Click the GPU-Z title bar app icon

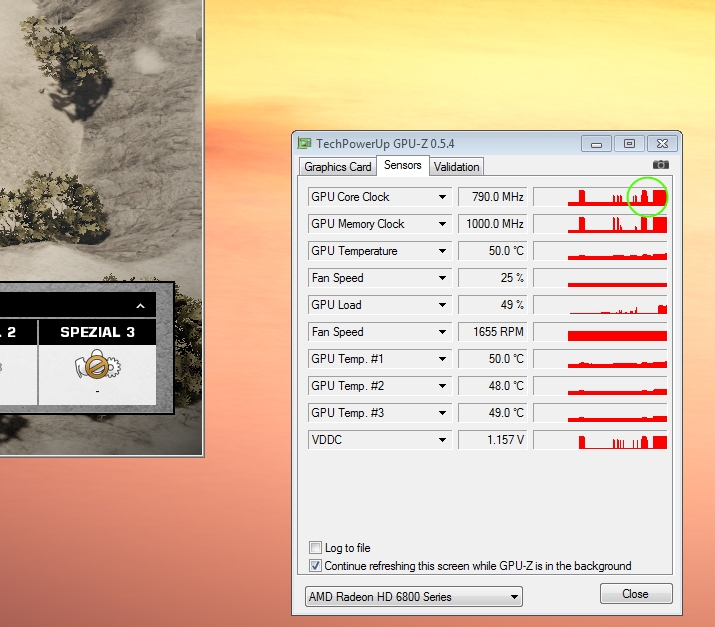click(304, 144)
